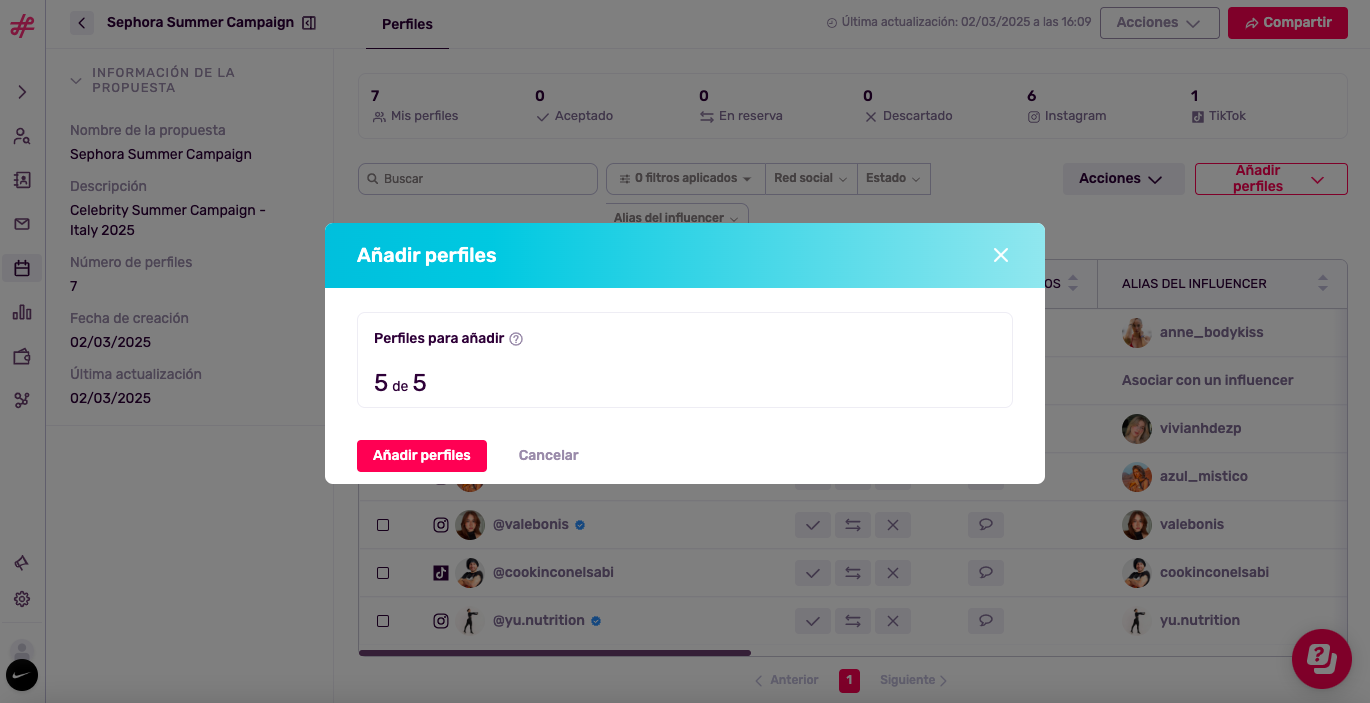Image resolution: width=1370 pixels, height=703 pixels.
Task: Tick the checkbox for @valebonis
Action: (x=383, y=525)
